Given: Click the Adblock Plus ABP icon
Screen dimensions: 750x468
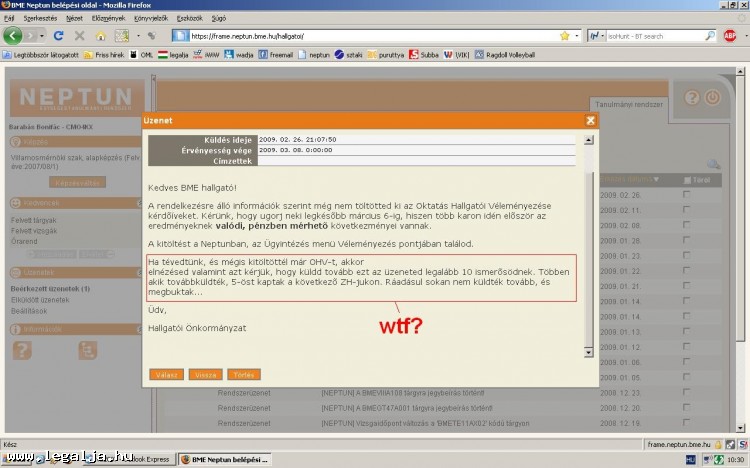Looking at the screenshot, I should pyautogui.click(x=730, y=35).
